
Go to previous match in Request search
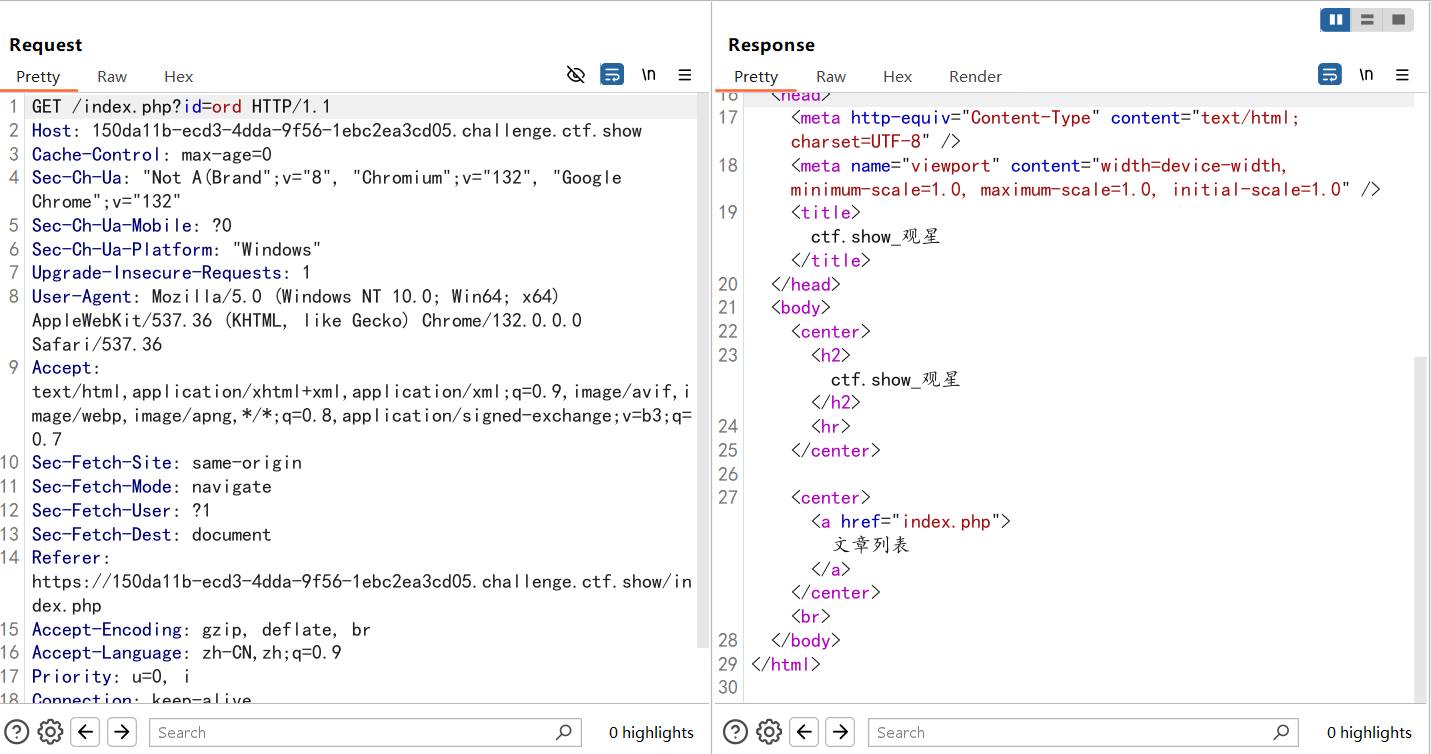[x=86, y=732]
